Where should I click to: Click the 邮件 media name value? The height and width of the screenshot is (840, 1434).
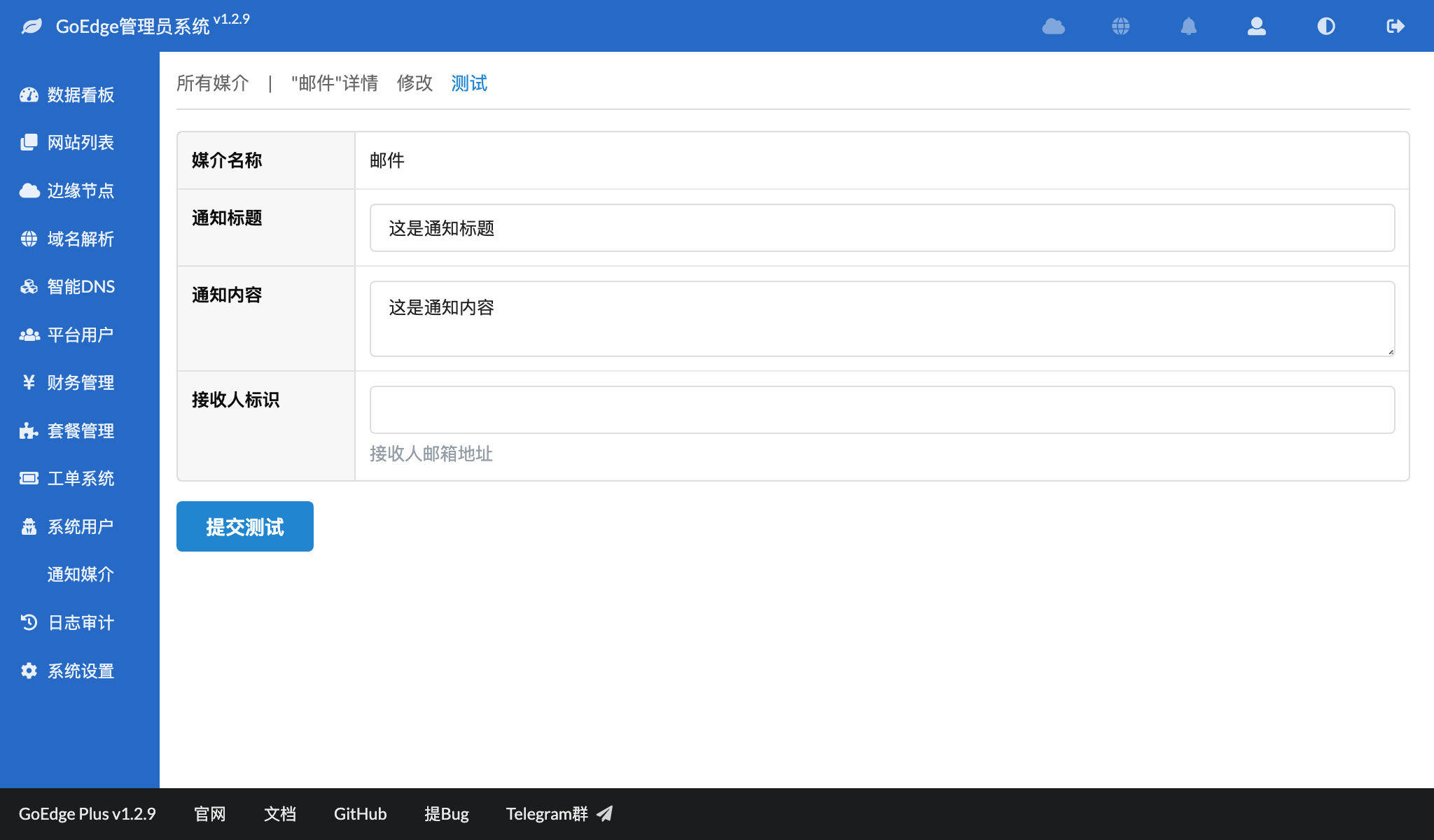coord(387,160)
